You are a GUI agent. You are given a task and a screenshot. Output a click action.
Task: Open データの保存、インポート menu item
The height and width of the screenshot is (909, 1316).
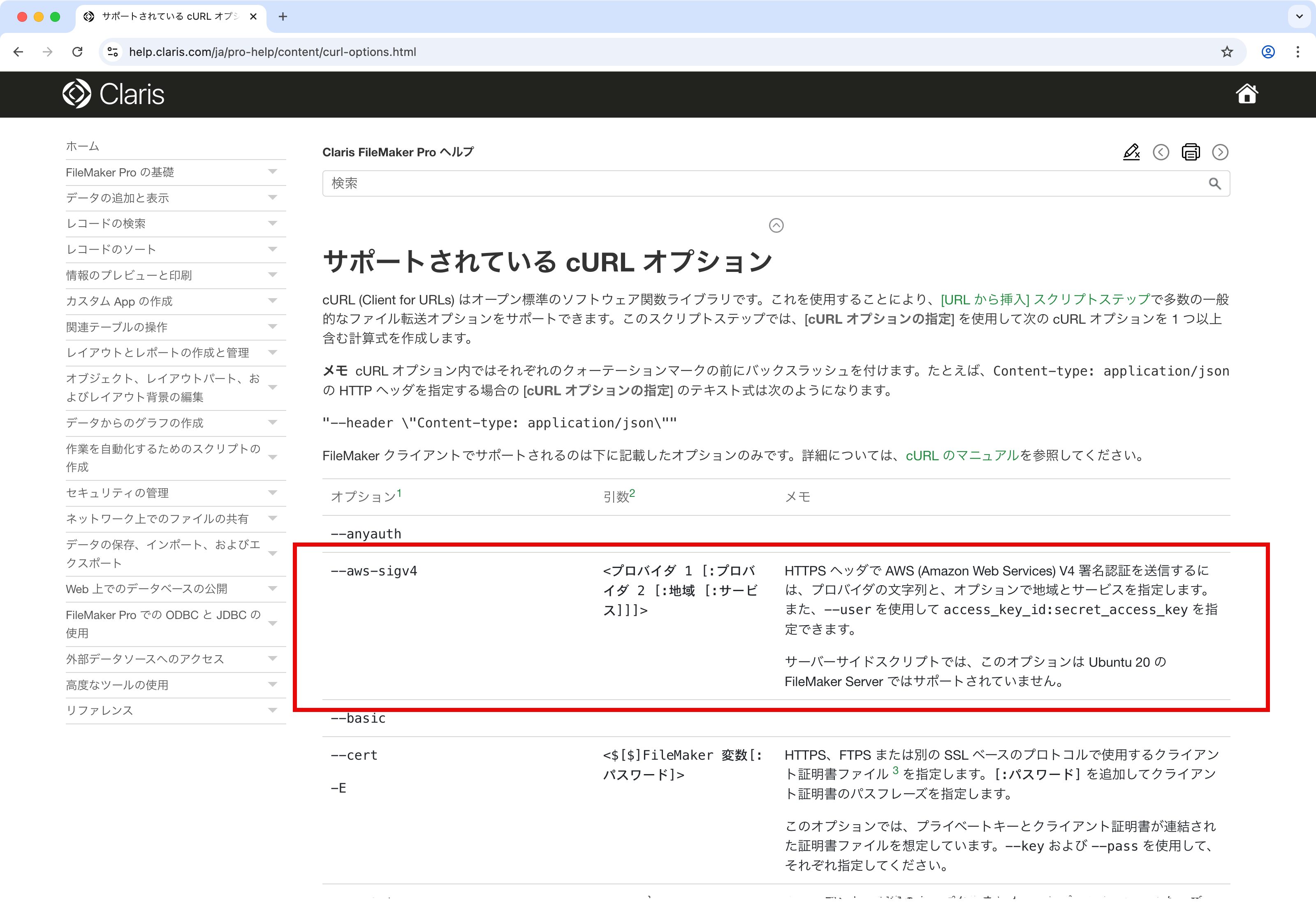click(x=163, y=554)
